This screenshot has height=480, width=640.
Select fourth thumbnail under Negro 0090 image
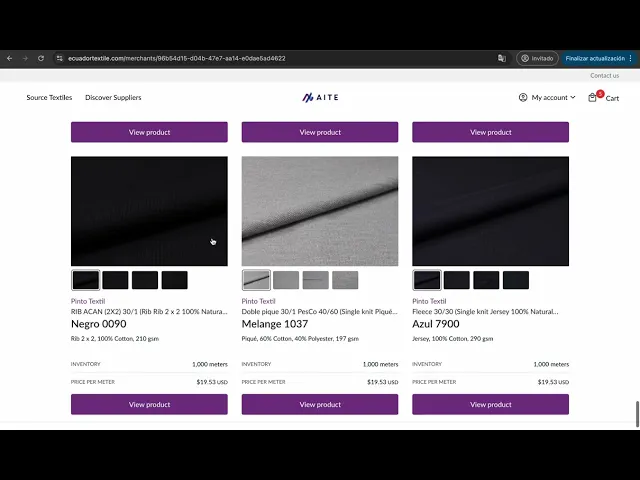175,280
